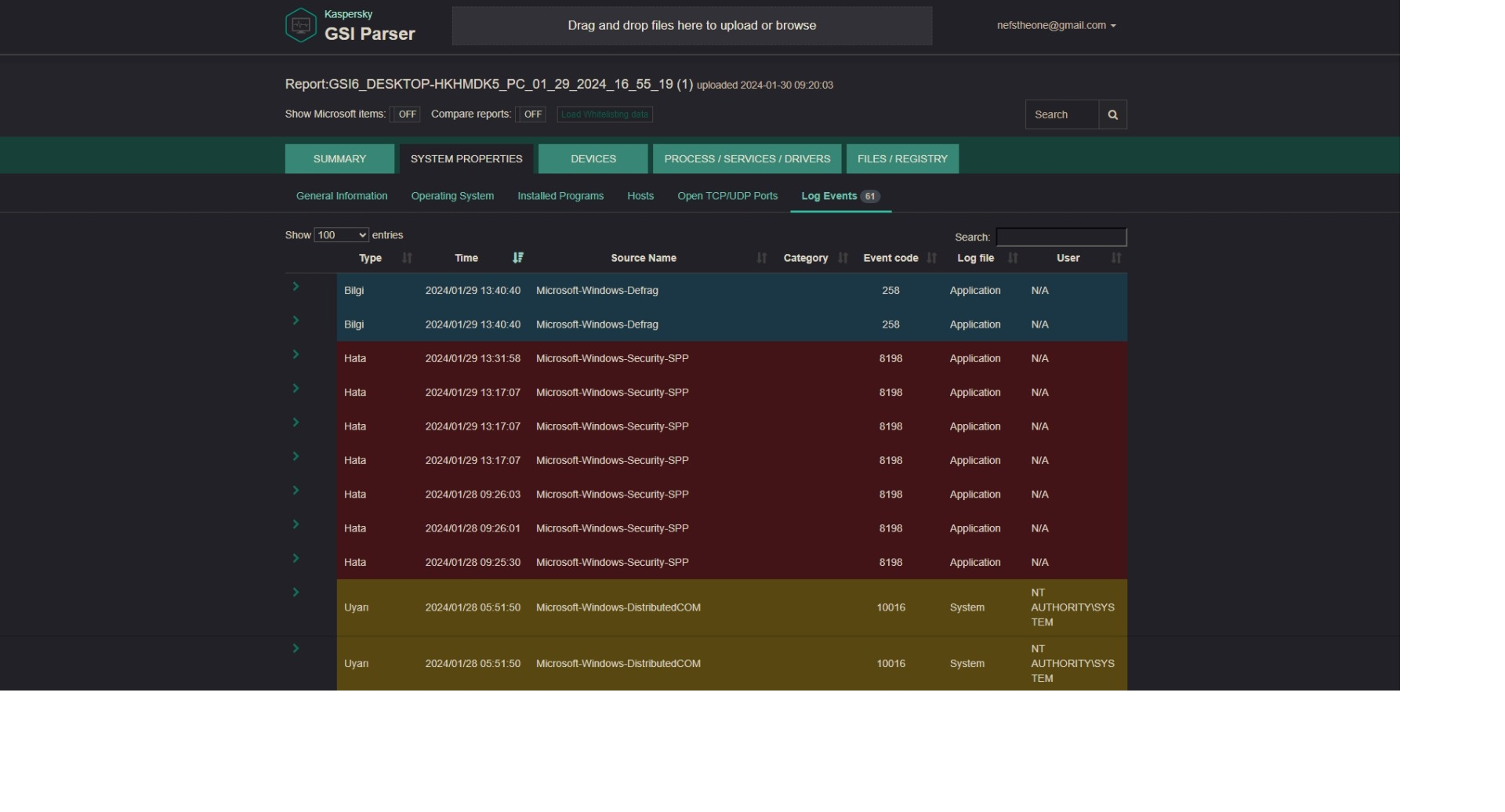Click the Hata type cell at 09:26:01
The image size is (1505, 812).
355,528
